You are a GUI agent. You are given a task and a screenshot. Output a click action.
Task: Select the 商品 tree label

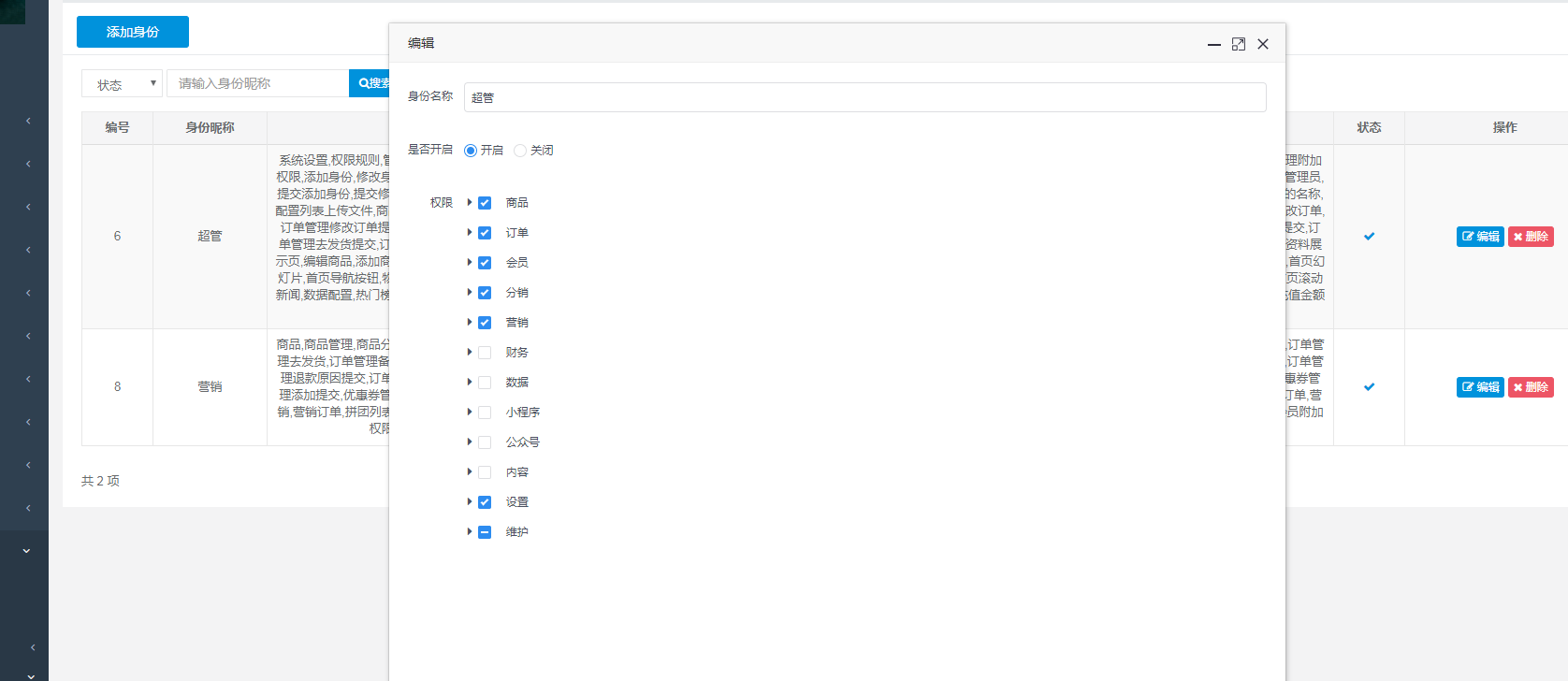[x=516, y=203]
